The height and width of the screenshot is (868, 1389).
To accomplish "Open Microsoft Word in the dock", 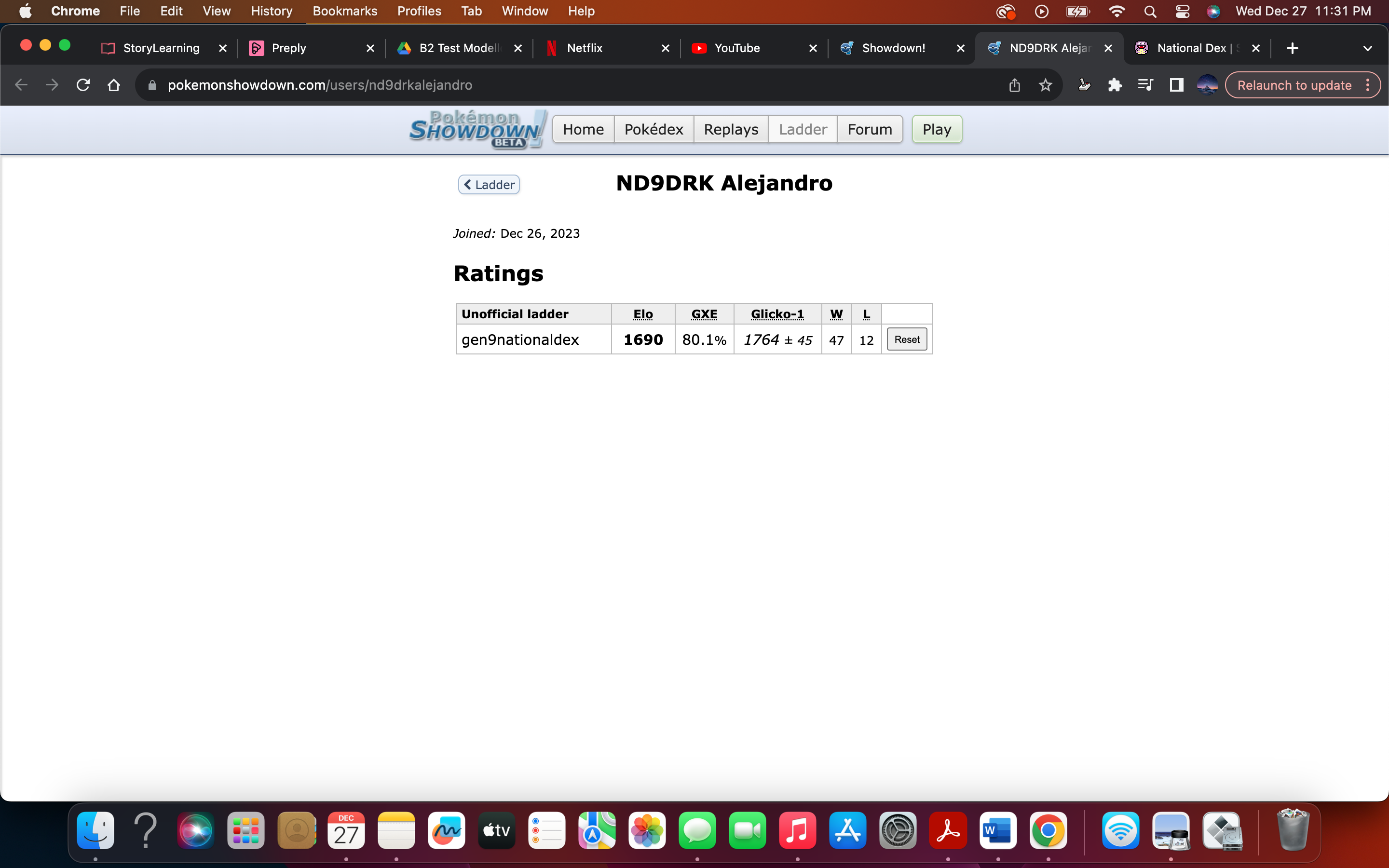I will (998, 830).
